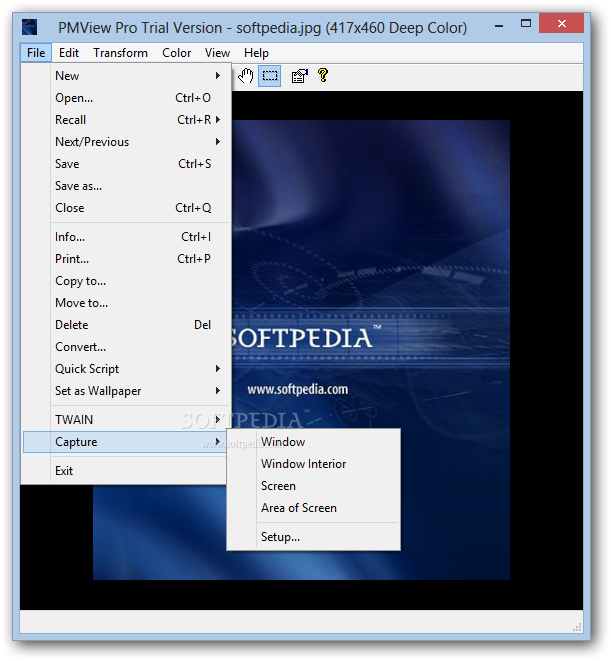This screenshot has height=661, width=611.
Task: Minimize the PMView window
Action: pyautogui.click(x=499, y=25)
